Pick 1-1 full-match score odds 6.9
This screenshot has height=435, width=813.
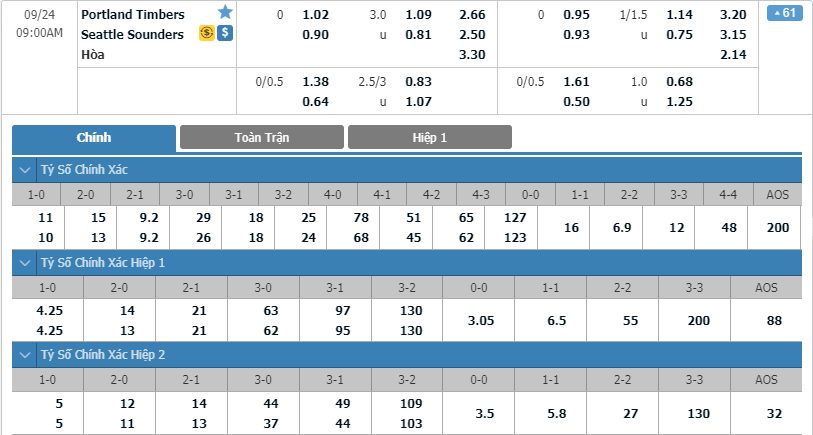pyautogui.click(x=621, y=228)
